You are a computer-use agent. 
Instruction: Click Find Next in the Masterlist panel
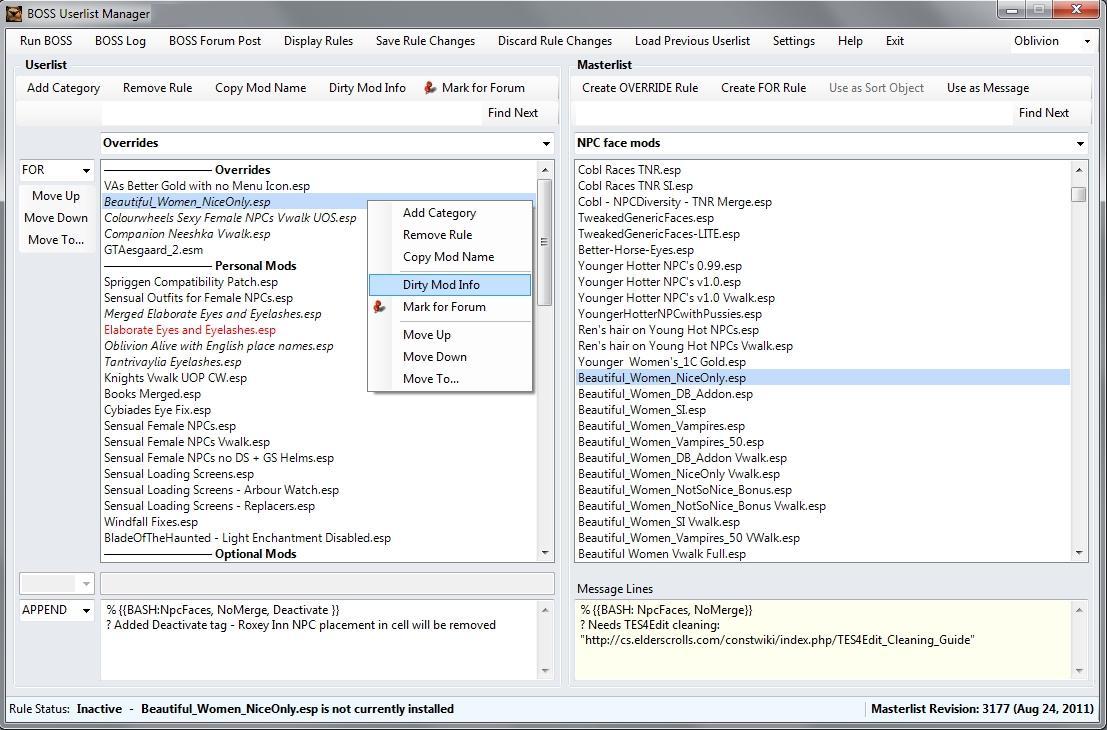[x=1043, y=113]
